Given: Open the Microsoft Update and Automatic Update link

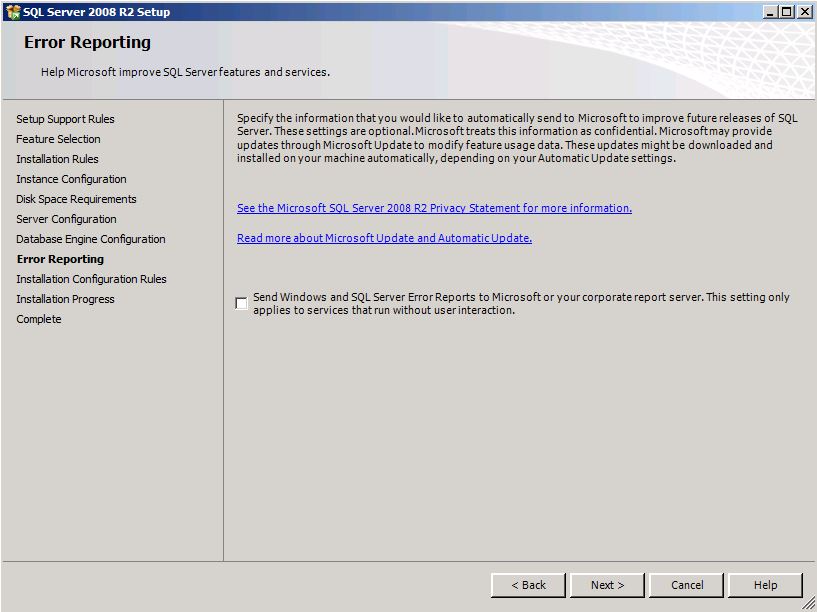Looking at the screenshot, I should point(383,238).
